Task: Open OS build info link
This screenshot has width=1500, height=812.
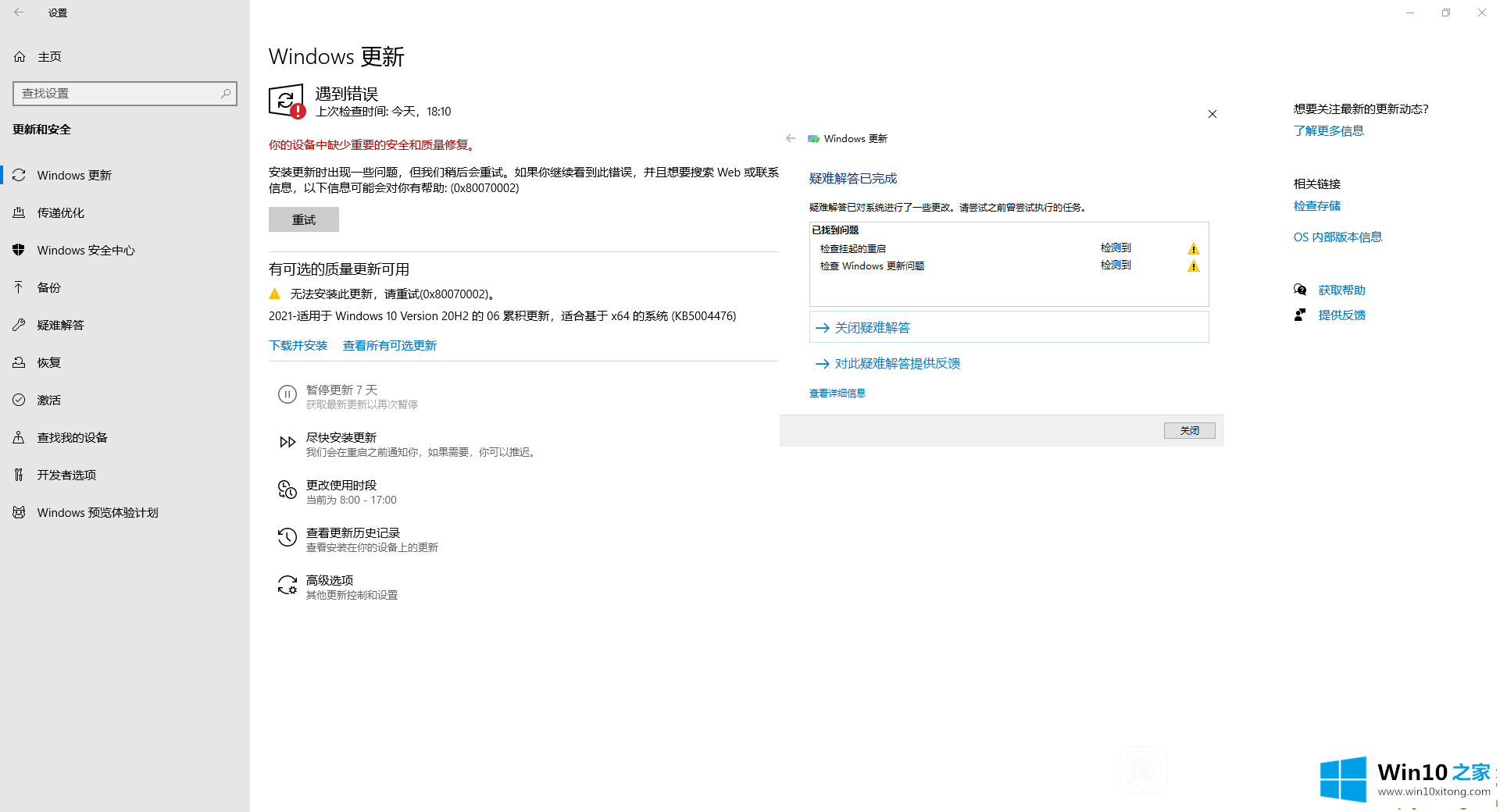Action: [x=1337, y=237]
